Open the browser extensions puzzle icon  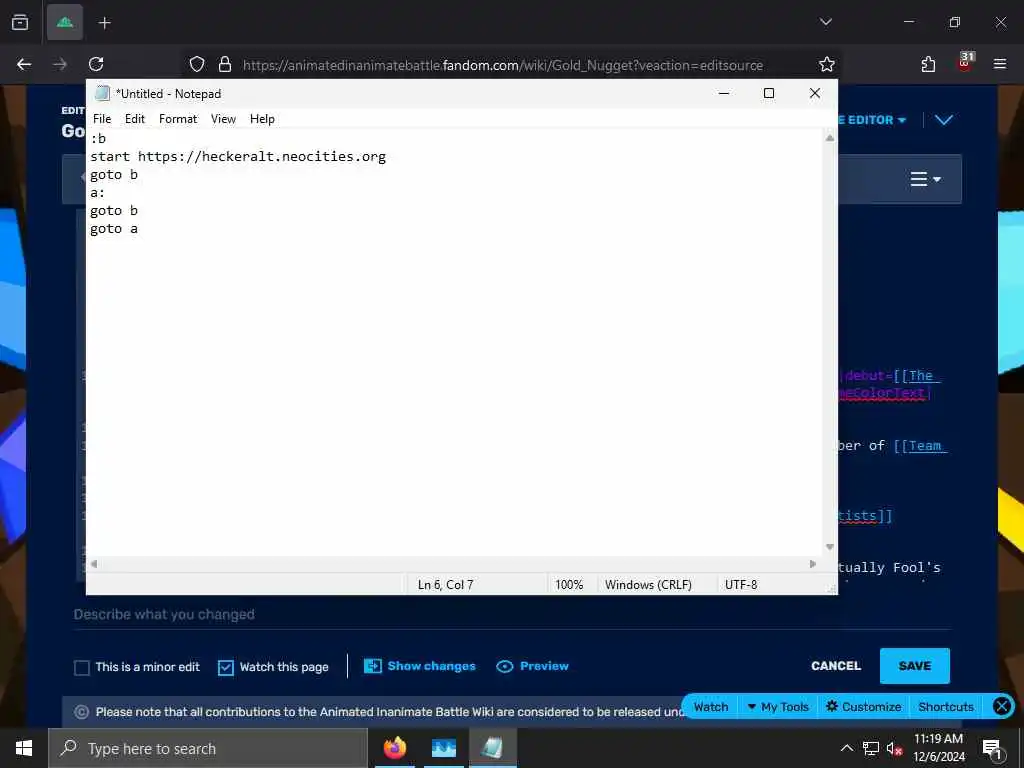pyautogui.click(x=928, y=64)
